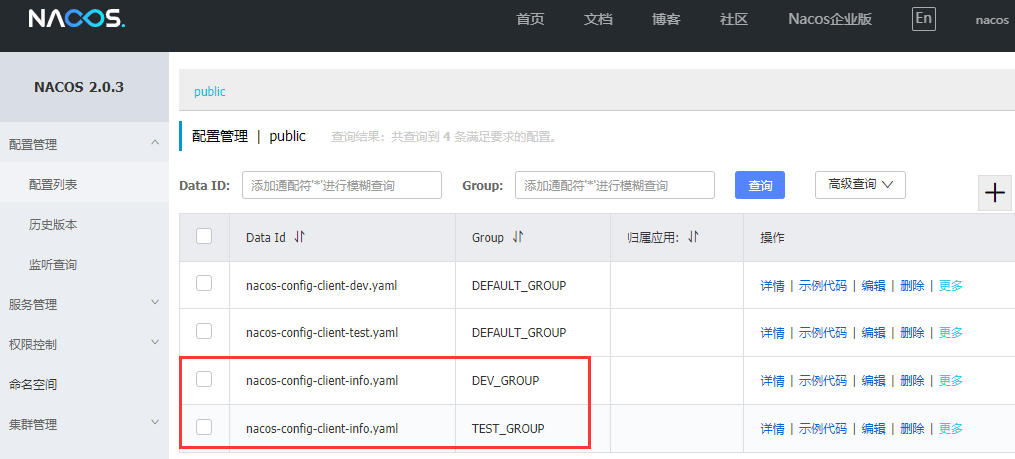Click 删除 for nacos-config-client-test.yaml
The height and width of the screenshot is (459, 1015).
point(912,333)
